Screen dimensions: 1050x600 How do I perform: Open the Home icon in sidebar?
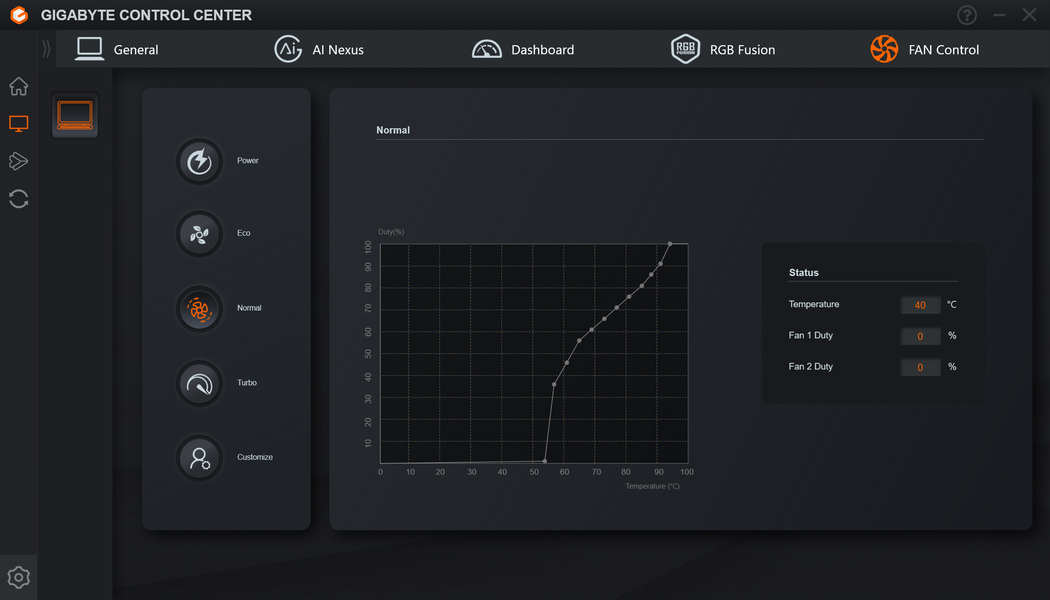pos(19,86)
